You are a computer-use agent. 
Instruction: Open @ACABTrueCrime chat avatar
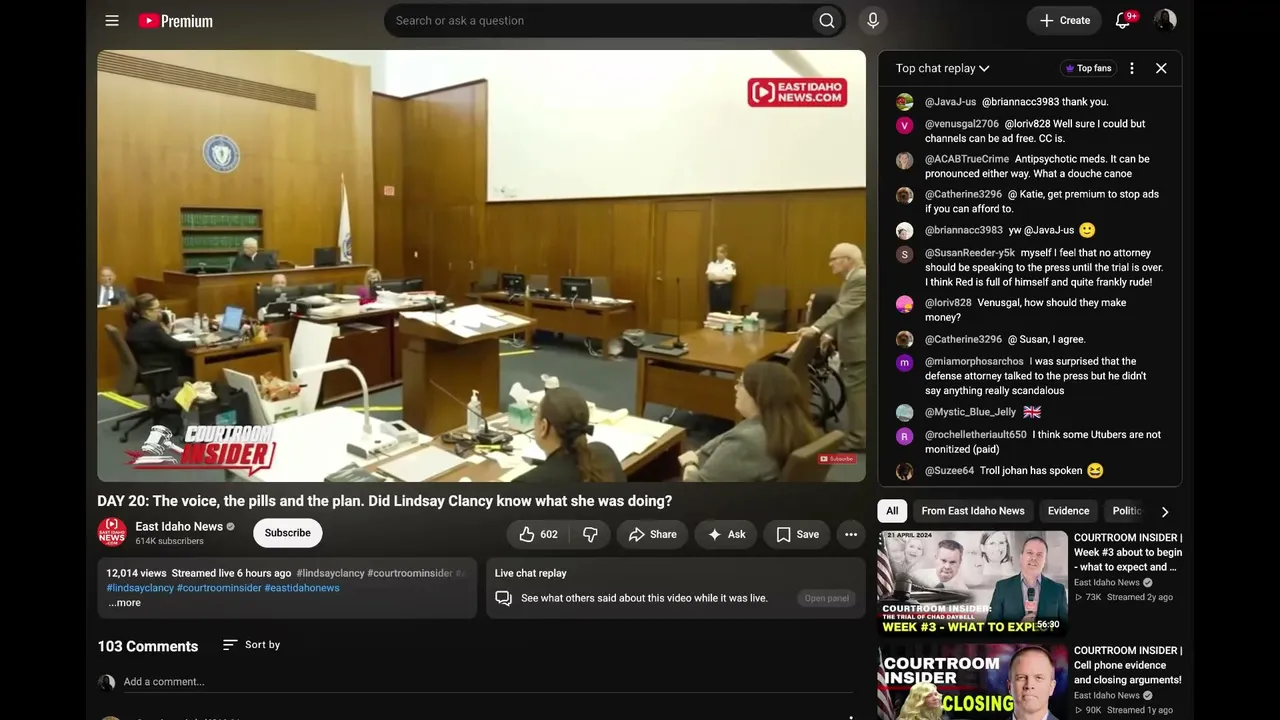pyautogui.click(x=904, y=160)
